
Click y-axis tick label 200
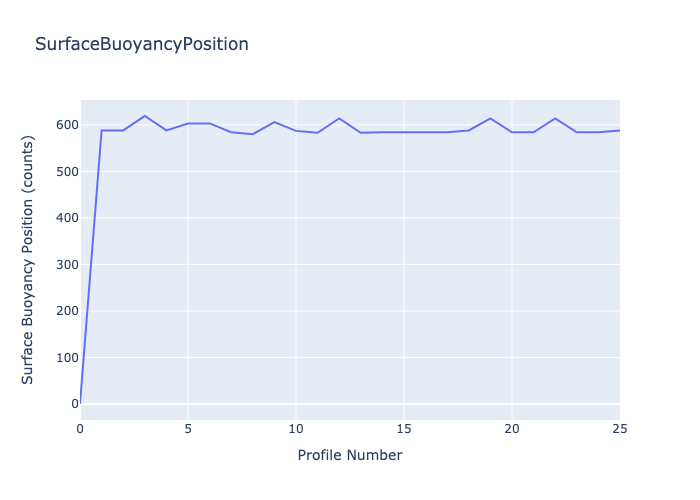tap(67, 311)
